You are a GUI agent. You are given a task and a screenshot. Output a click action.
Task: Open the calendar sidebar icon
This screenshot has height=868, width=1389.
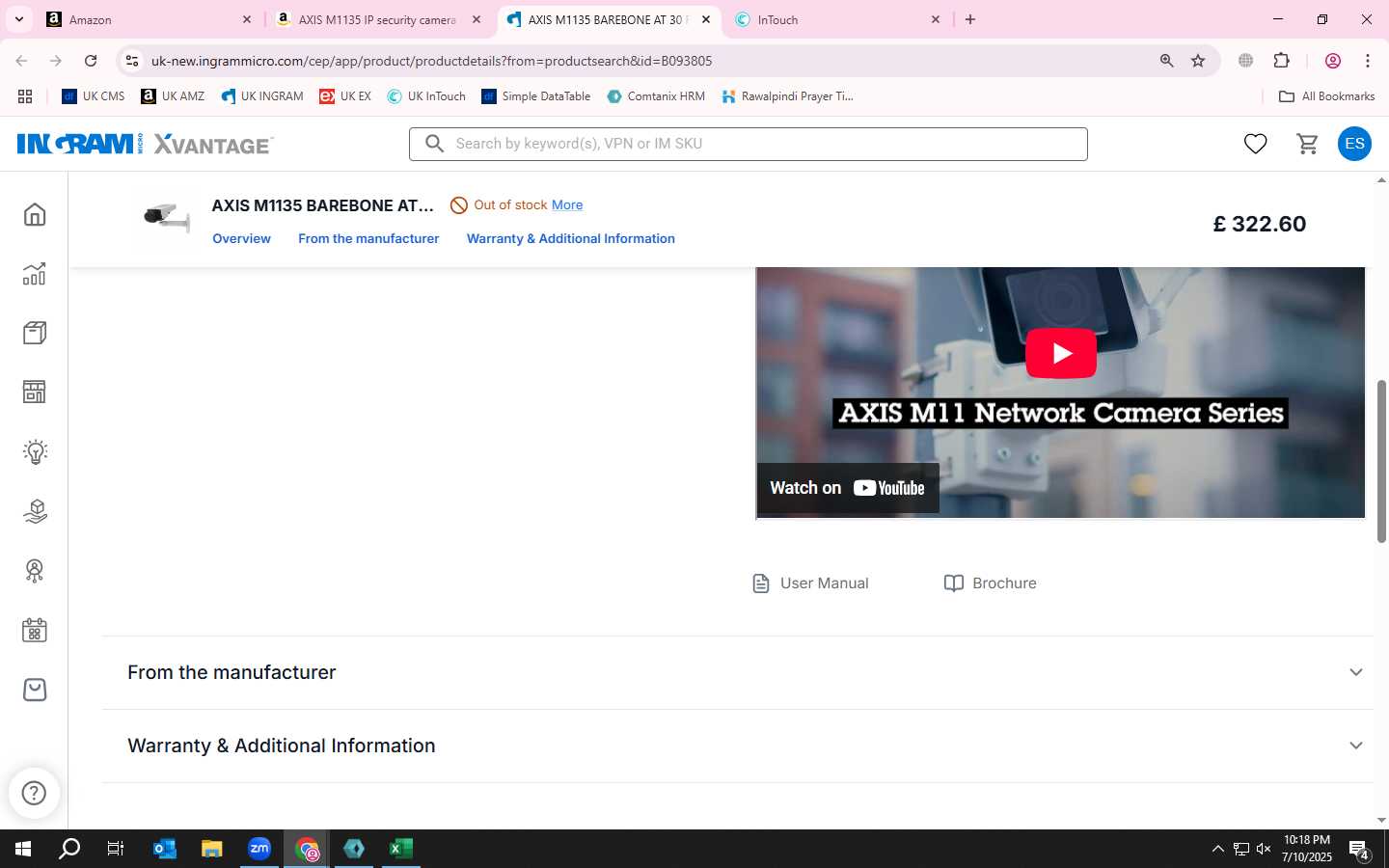click(x=35, y=630)
